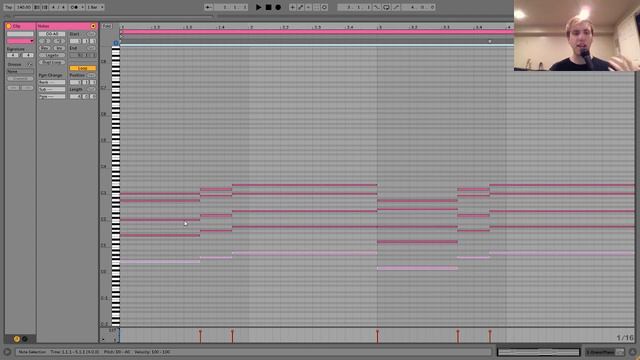Click the detail view toggle arrow bottom-right
The height and width of the screenshot is (360, 640).
[633, 352]
